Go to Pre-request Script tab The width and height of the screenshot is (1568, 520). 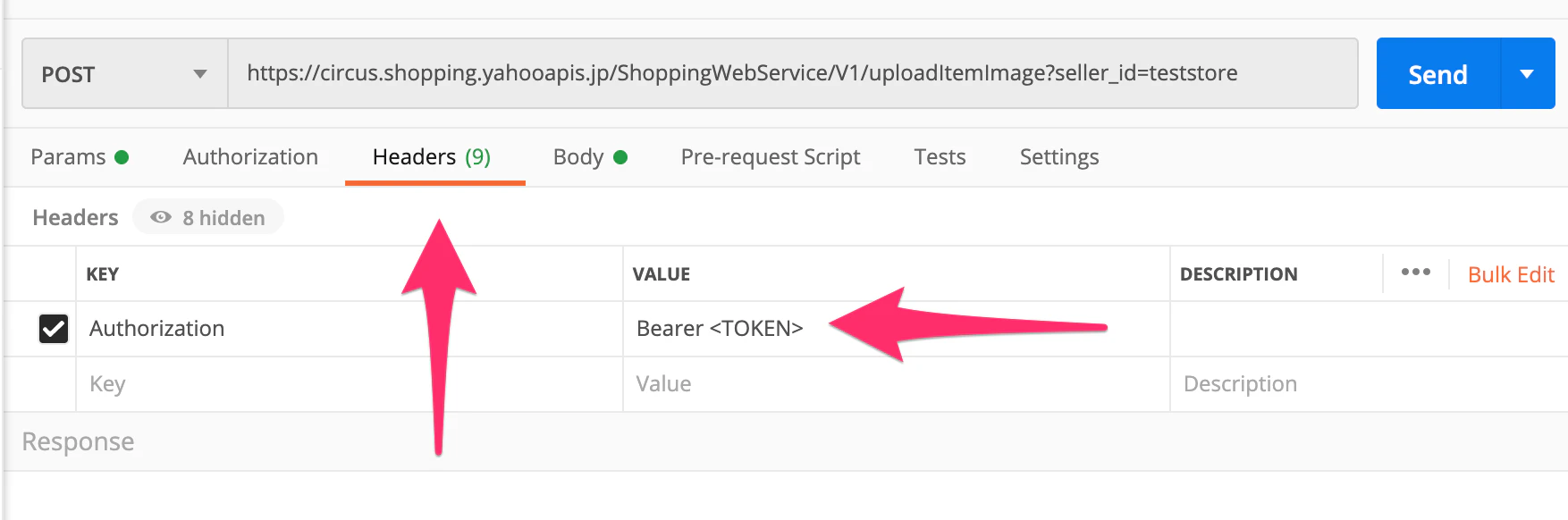pos(771,157)
